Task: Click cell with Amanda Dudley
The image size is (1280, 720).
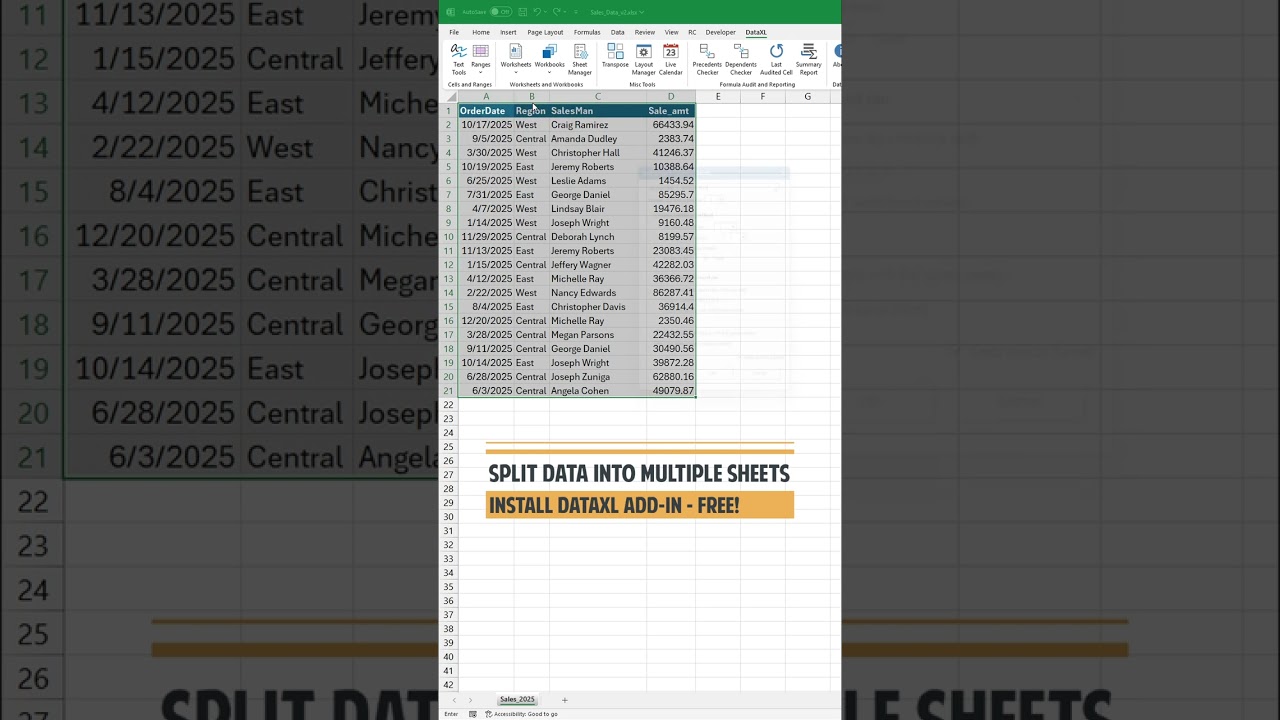Action: coord(598,139)
